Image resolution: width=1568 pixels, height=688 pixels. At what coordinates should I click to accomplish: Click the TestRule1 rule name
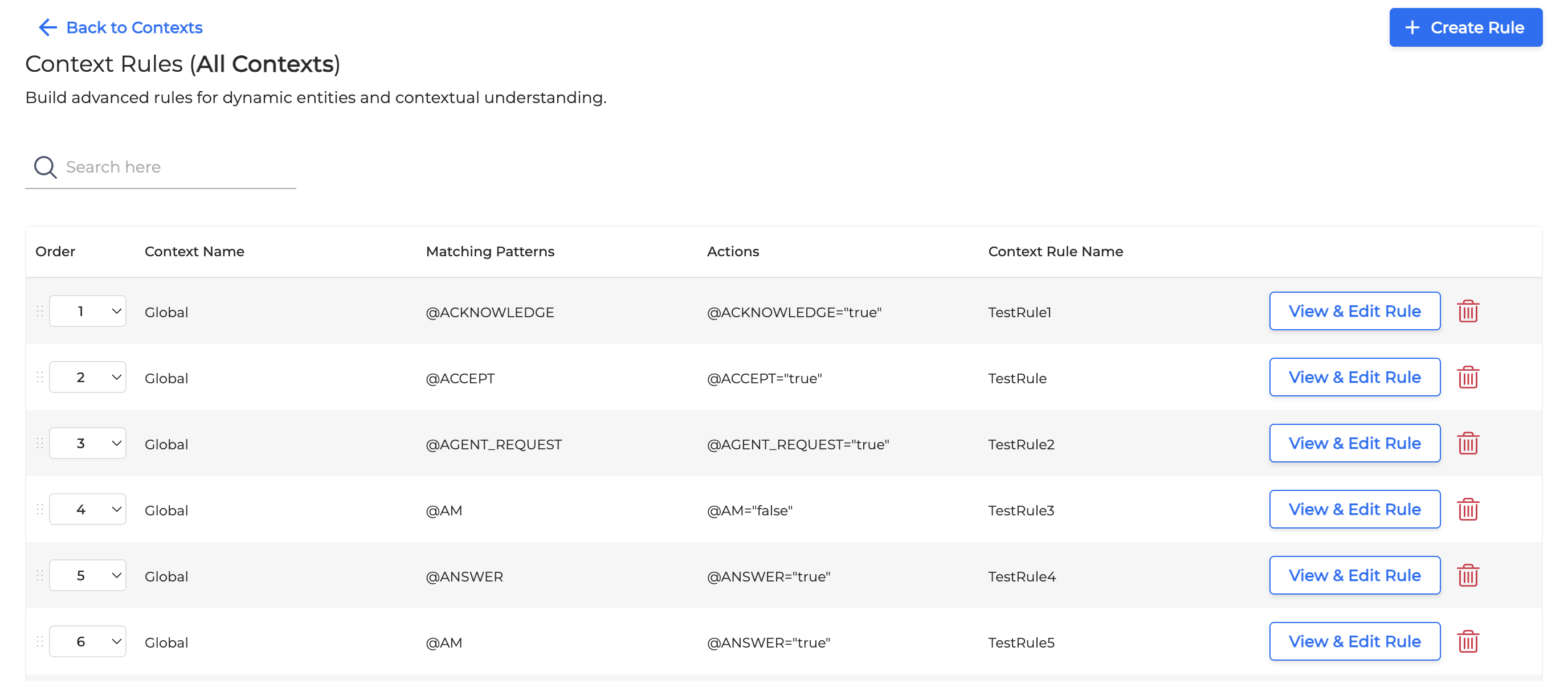(x=1019, y=312)
